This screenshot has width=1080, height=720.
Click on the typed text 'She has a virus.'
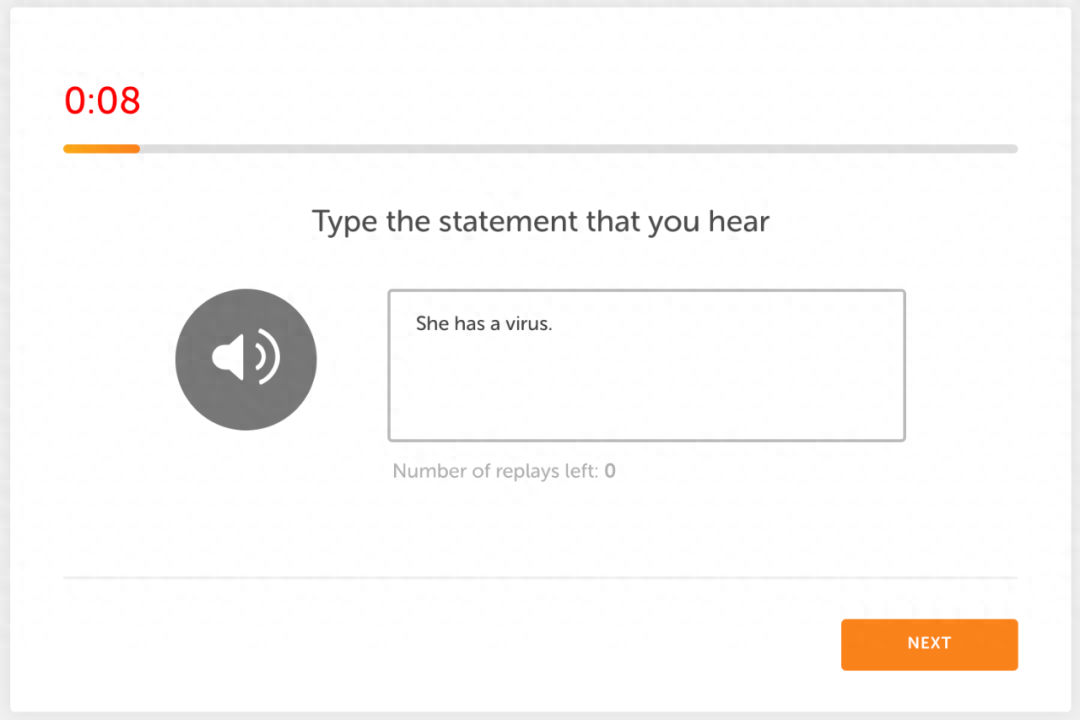tap(484, 324)
